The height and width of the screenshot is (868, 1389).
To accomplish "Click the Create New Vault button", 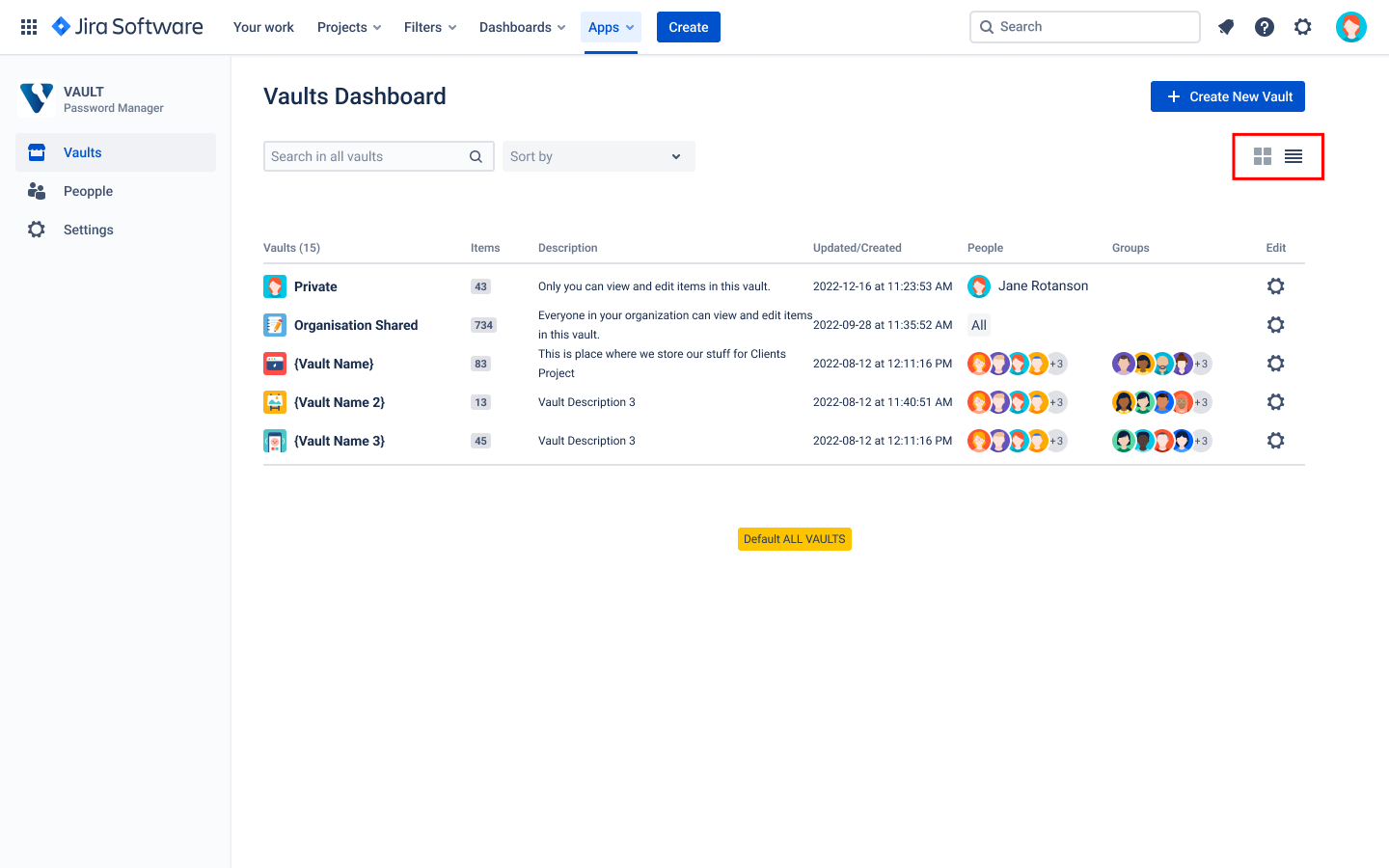I will pyautogui.click(x=1227, y=96).
